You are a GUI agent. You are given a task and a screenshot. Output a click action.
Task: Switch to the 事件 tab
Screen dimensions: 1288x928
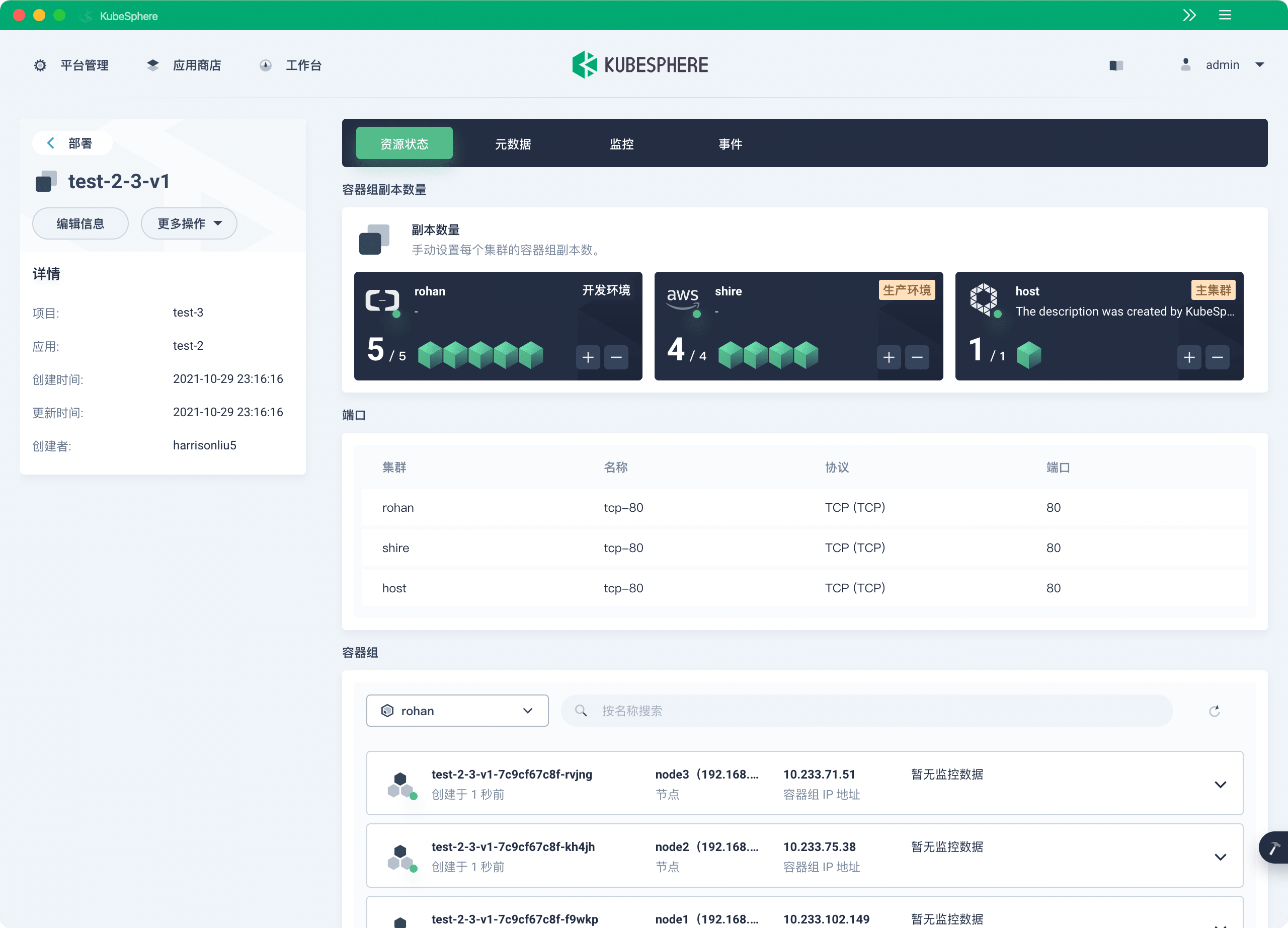tap(730, 144)
